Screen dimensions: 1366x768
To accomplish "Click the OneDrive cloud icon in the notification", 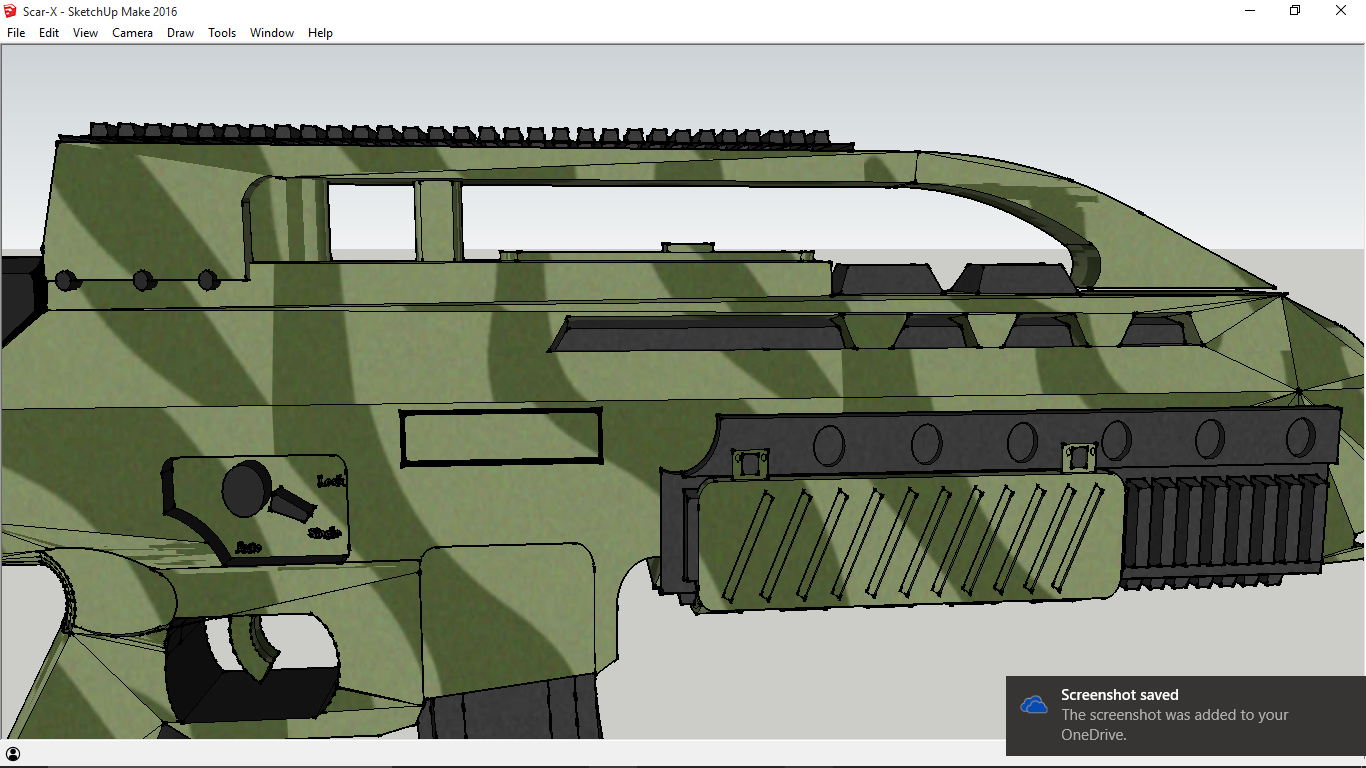I will tap(1035, 703).
